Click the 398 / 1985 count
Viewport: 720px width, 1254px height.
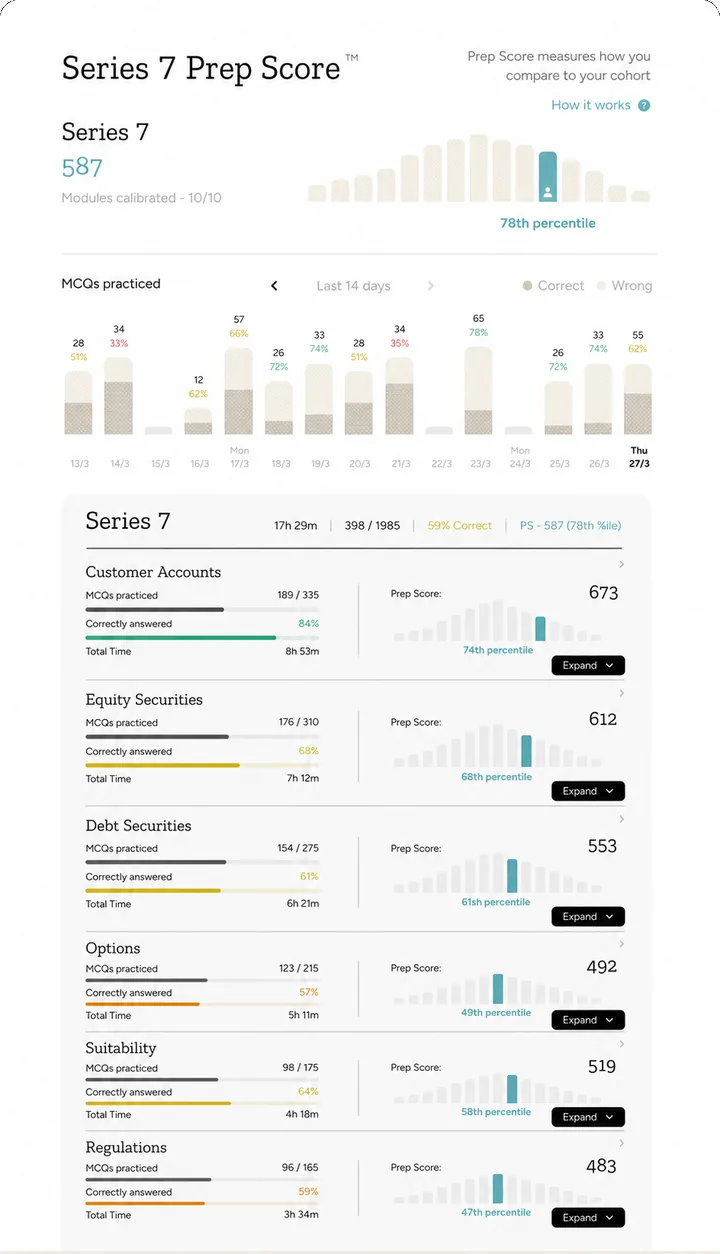coord(372,525)
